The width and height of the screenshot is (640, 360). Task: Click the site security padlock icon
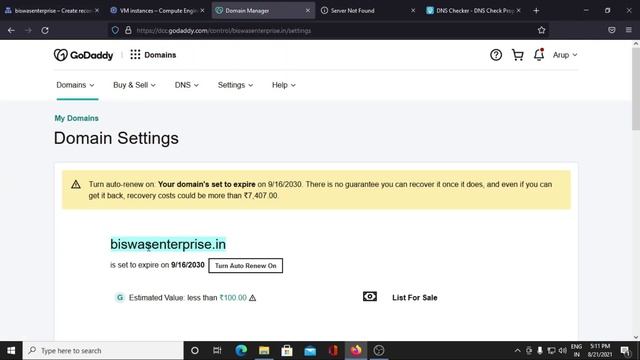(128, 30)
